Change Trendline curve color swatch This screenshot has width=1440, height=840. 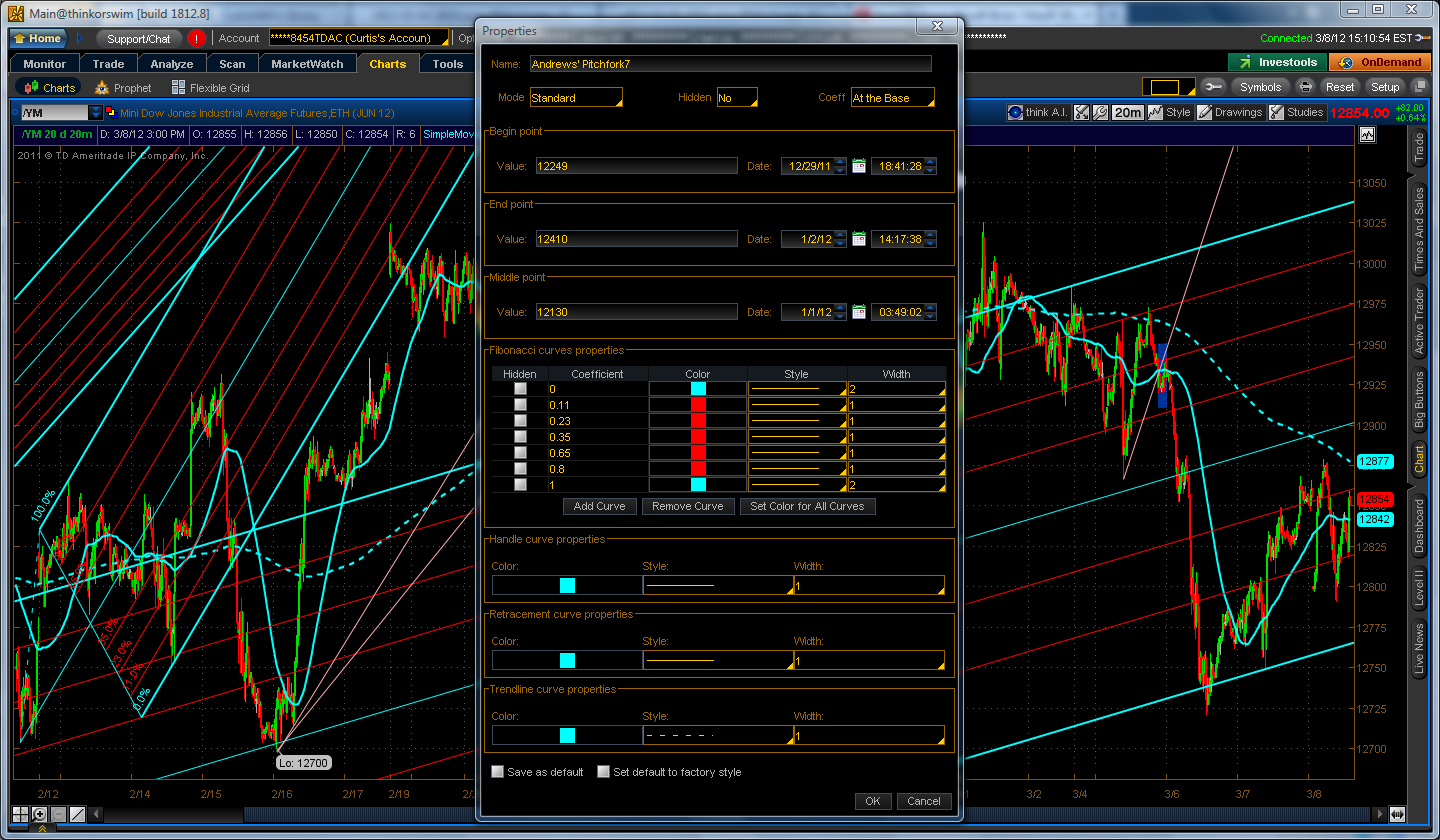point(567,736)
